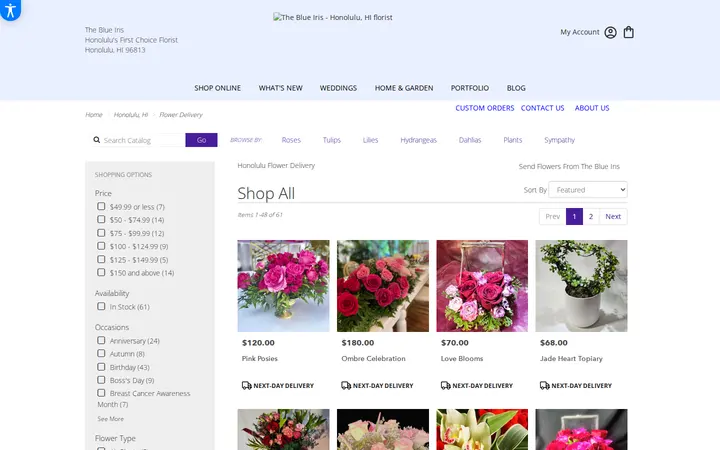720x450 pixels.
Task: Open the Pink Posies product photo
Action: tap(283, 286)
